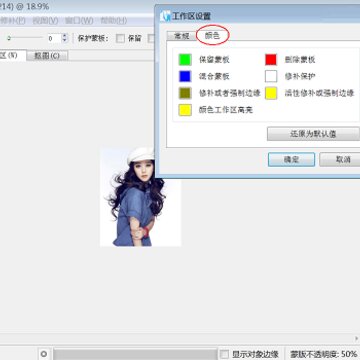The image size is (360, 360).
Task: Click the 还原为默认值 button
Action: [313, 134]
